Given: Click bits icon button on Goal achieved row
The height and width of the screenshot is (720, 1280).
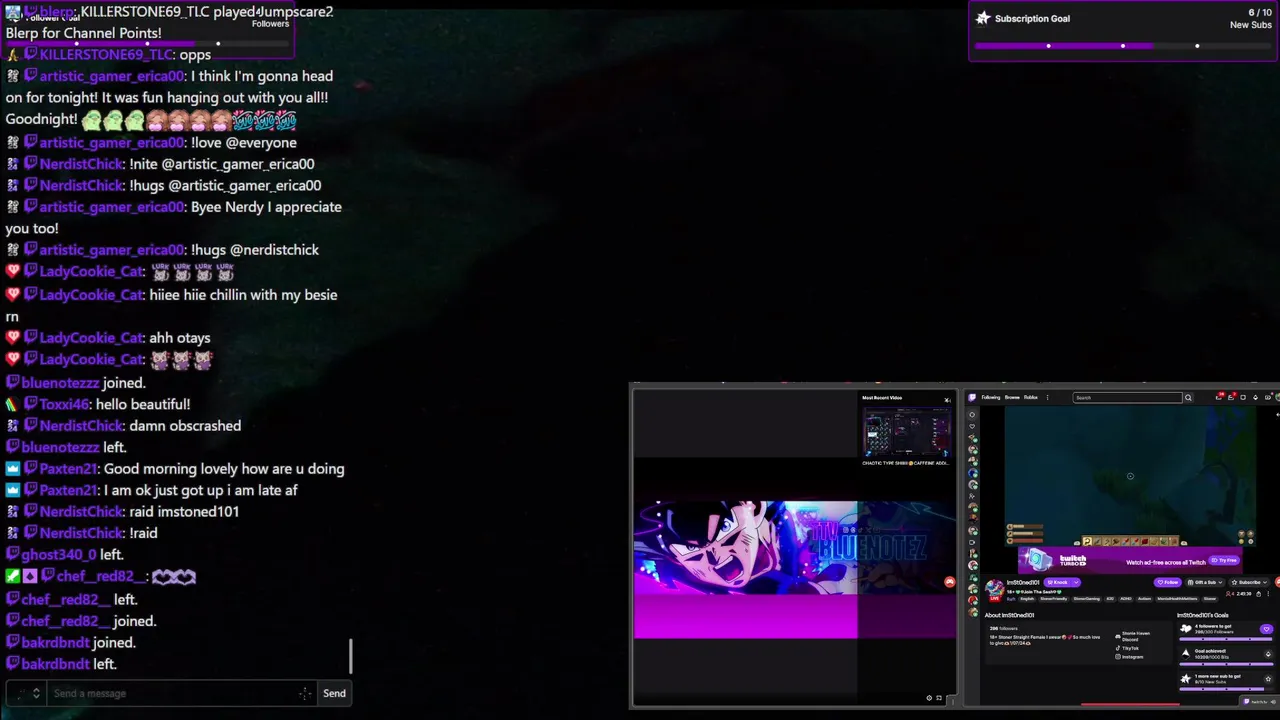Looking at the screenshot, I should tap(1268, 654).
